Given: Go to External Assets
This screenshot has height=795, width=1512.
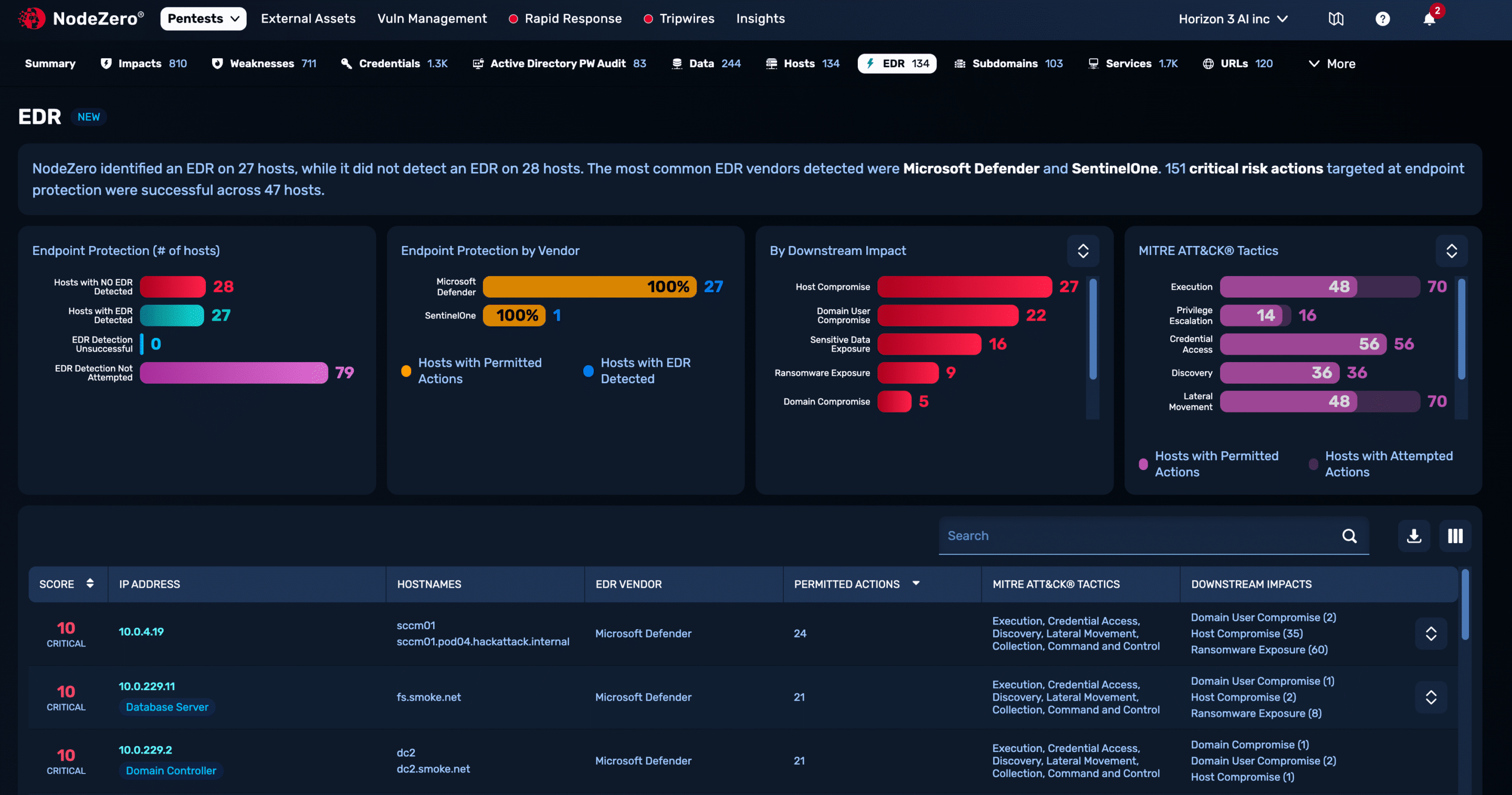Looking at the screenshot, I should tap(308, 19).
